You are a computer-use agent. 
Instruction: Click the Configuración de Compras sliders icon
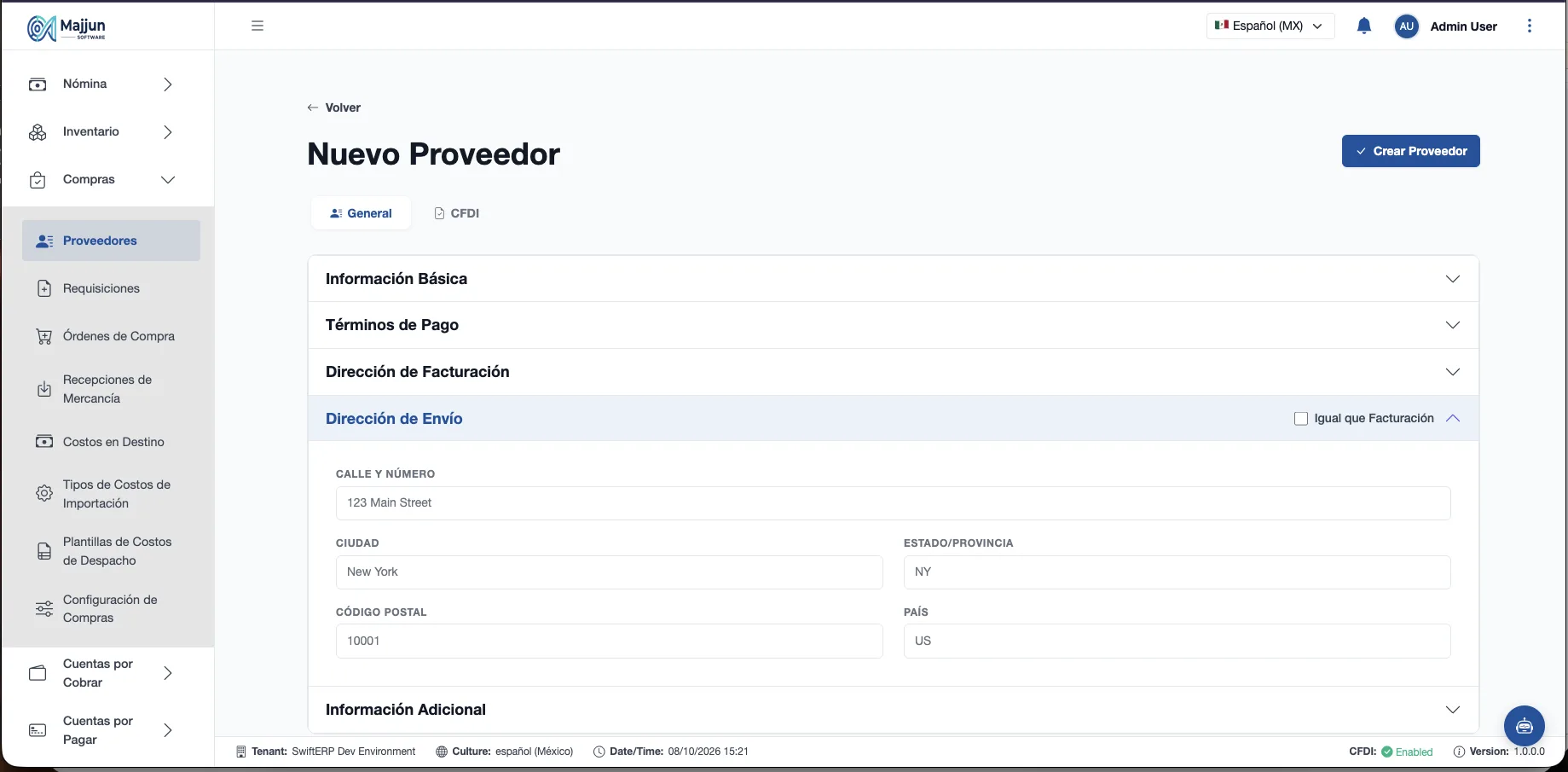tap(44, 609)
